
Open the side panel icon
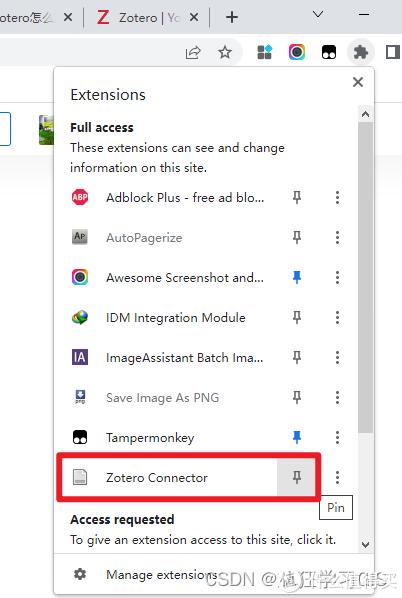tap(393, 52)
